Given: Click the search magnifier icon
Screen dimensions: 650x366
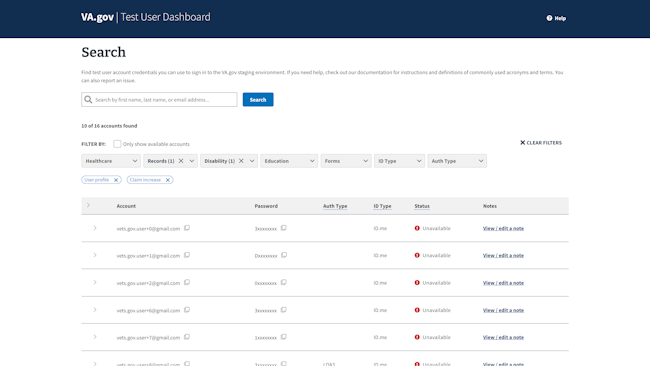Looking at the screenshot, I should tap(88, 99).
